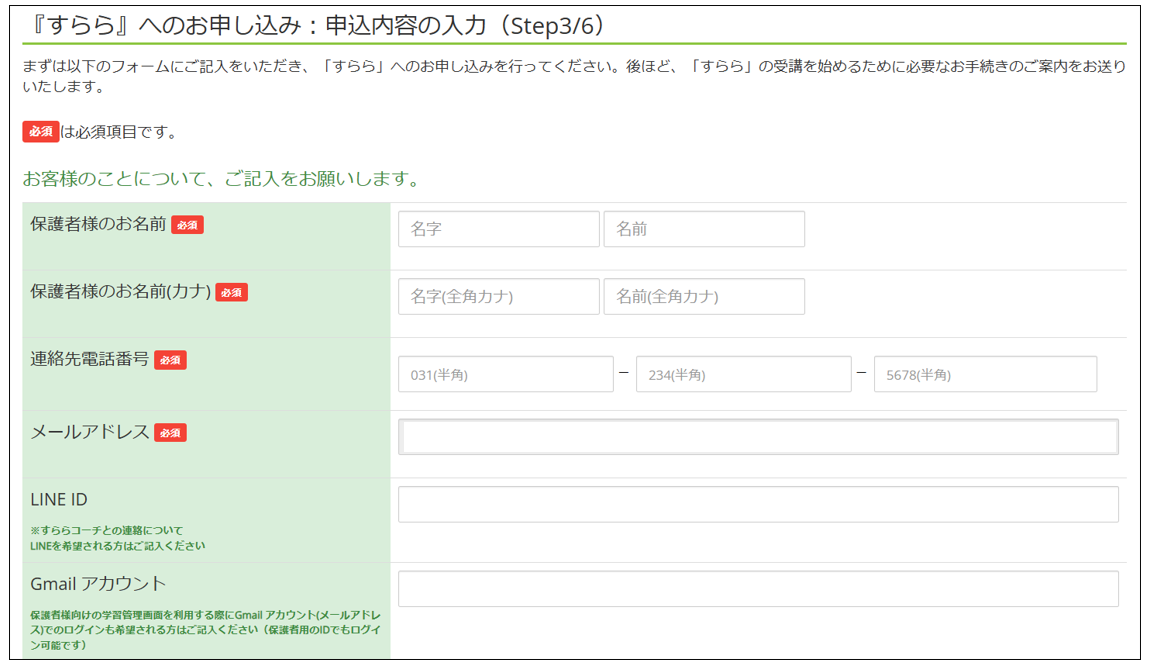
Task: Click the phone field with 5678(半角) placeholder
Action: (985, 375)
